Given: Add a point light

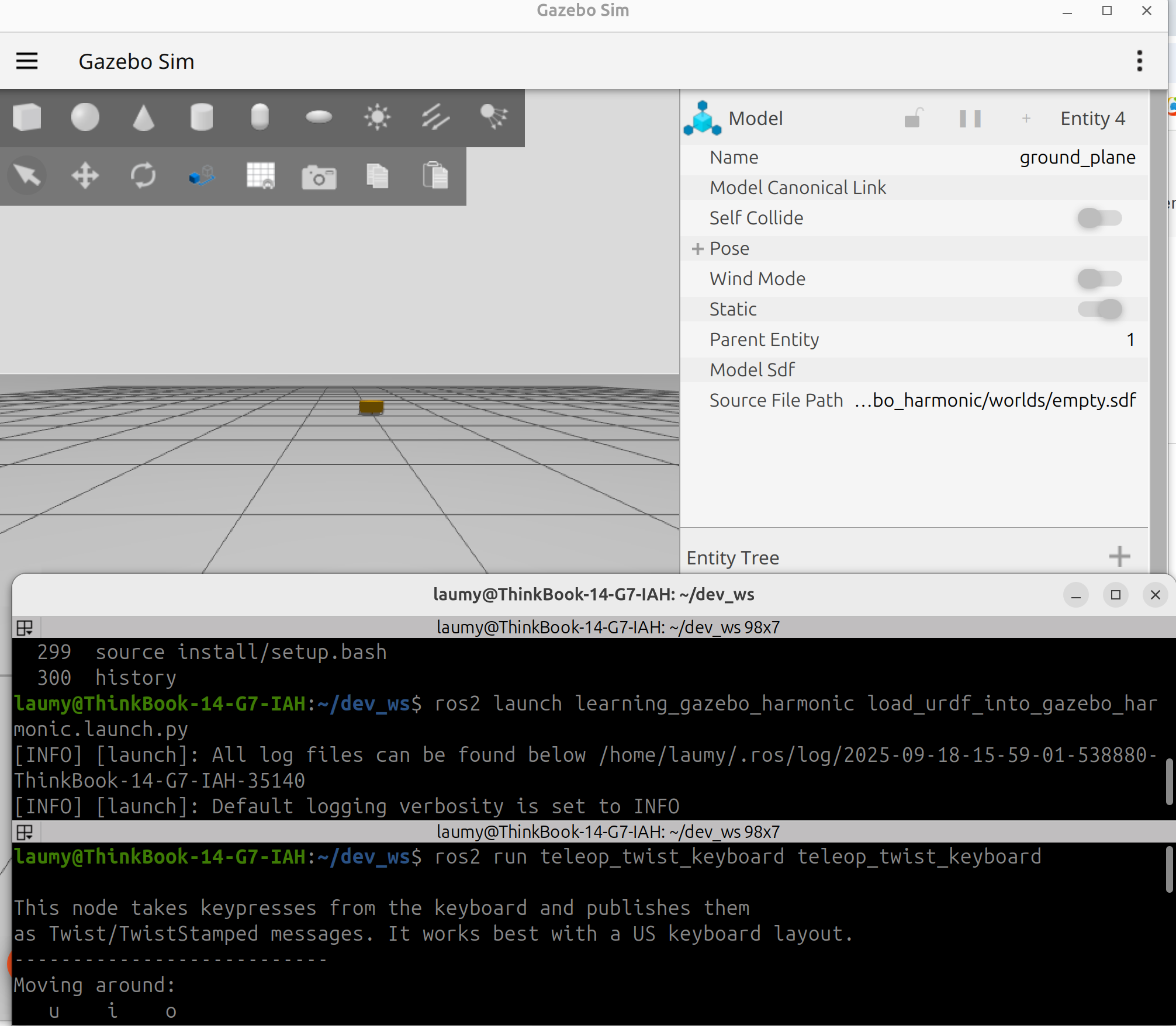Looking at the screenshot, I should pos(377,117).
